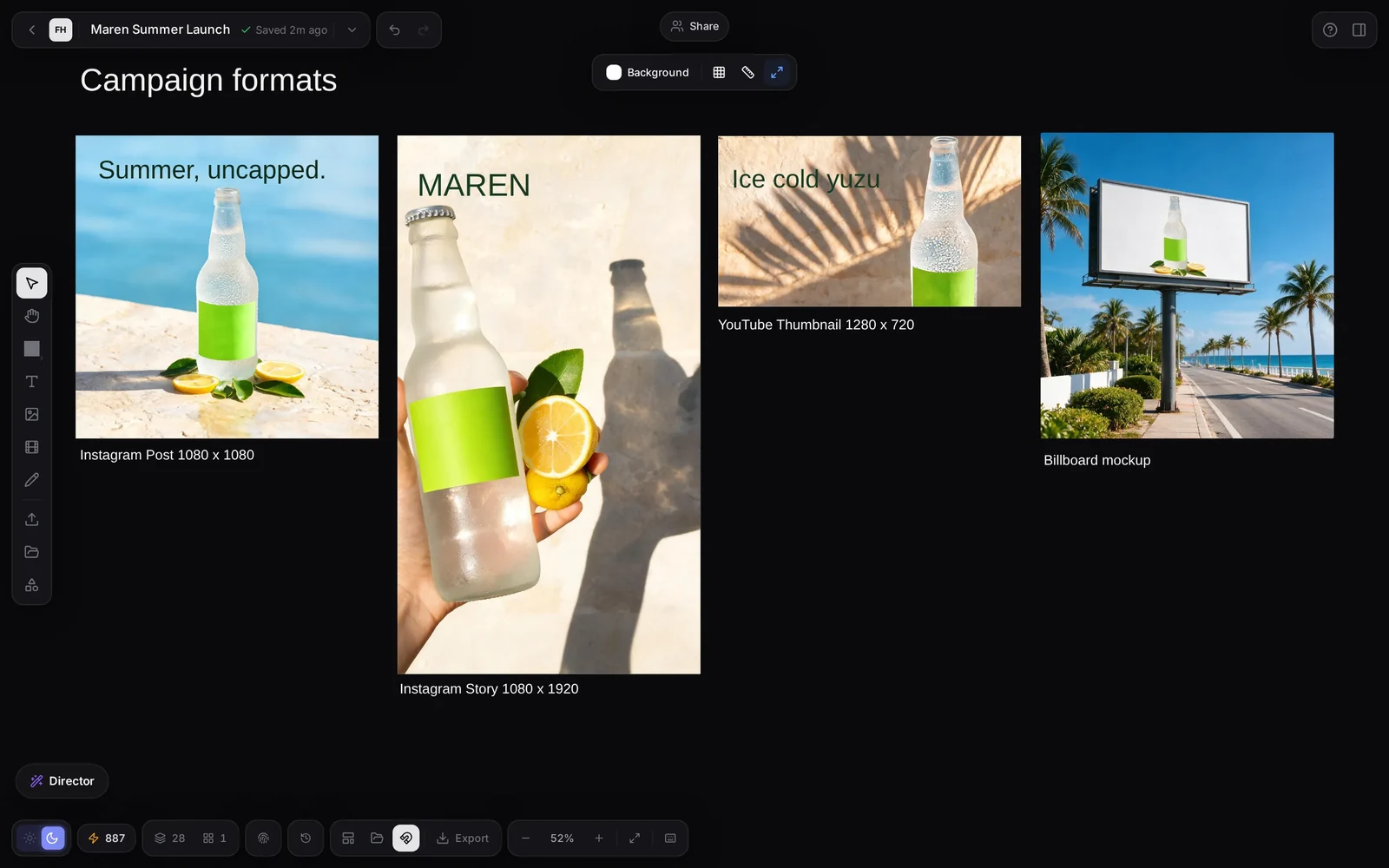Pick the Video film tool
Image resolution: width=1389 pixels, height=868 pixels.
(x=32, y=447)
